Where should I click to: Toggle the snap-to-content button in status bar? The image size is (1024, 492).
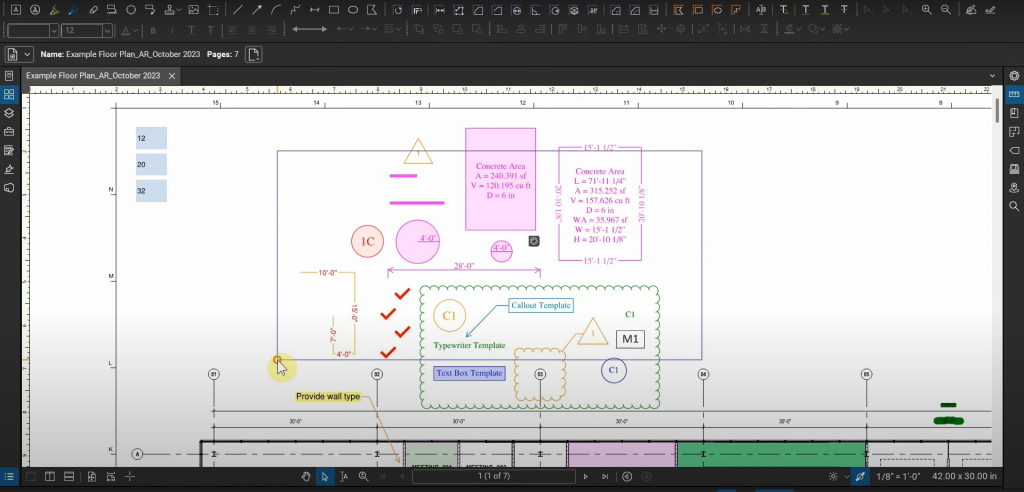tap(859, 477)
